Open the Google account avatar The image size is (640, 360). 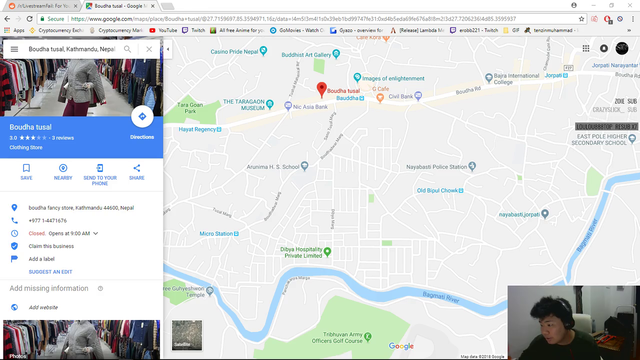tap(622, 48)
